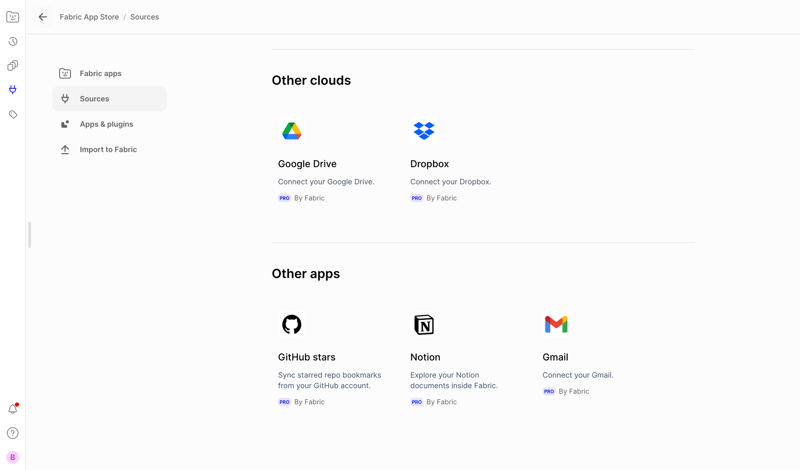
Task: Go back using the arrow button
Action: click(x=43, y=17)
